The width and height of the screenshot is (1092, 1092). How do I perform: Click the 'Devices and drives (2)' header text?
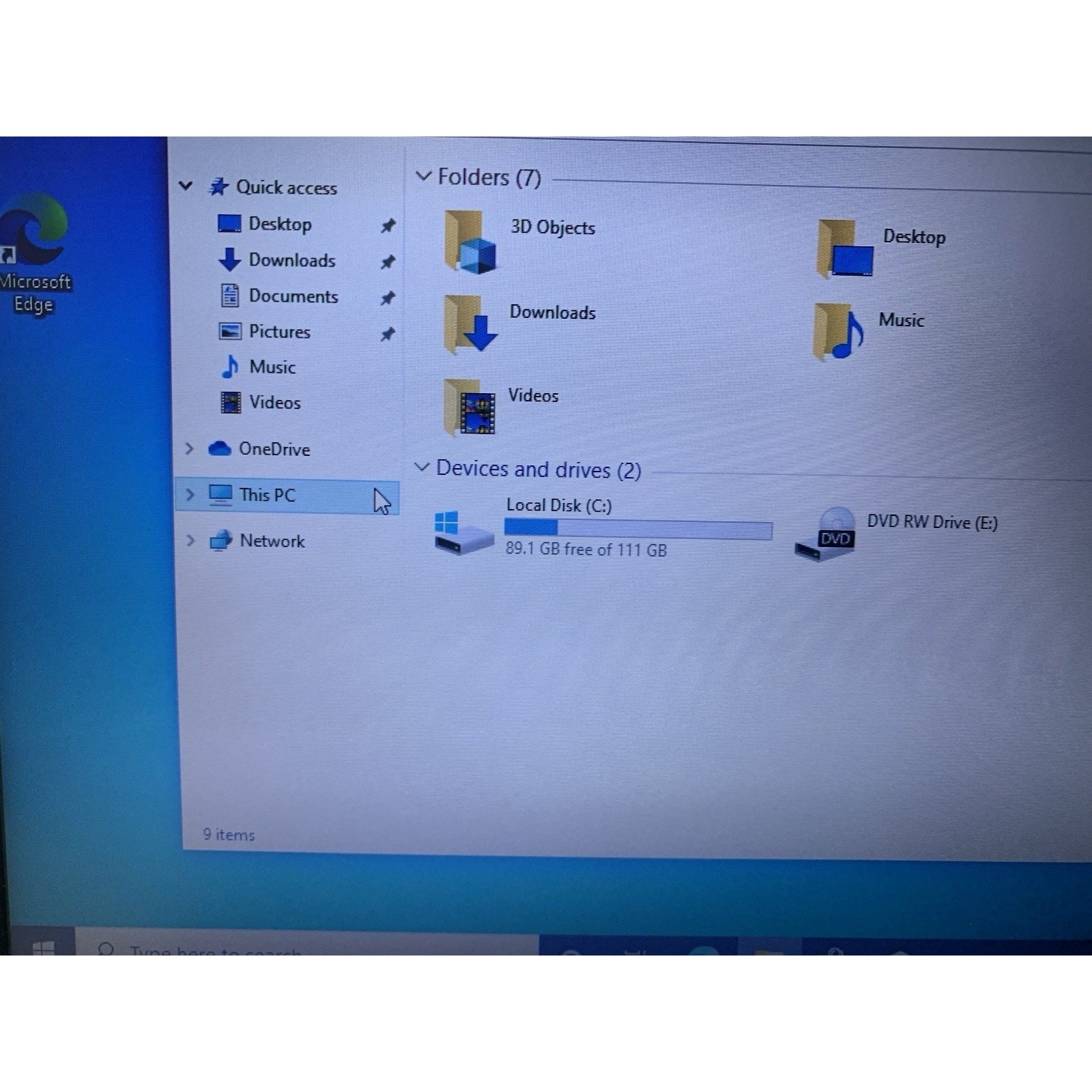click(538, 470)
